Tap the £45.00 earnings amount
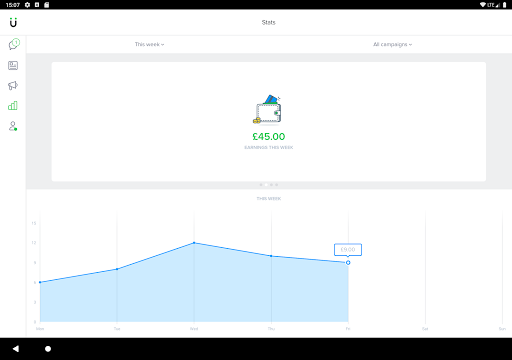Screen dimensions: 512x360 coord(269,136)
